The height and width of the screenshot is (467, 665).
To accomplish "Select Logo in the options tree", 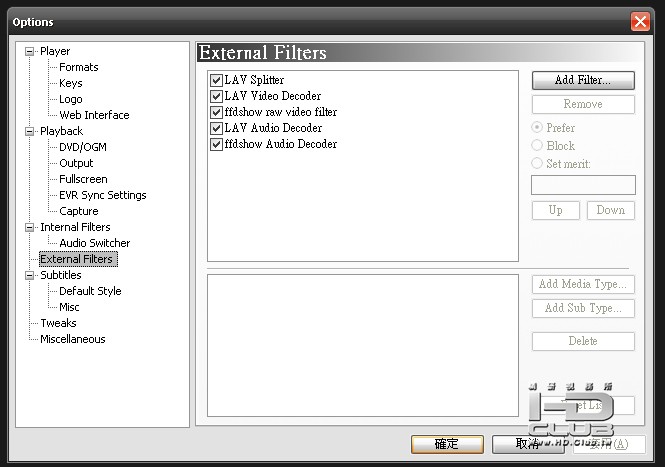I will click(70, 99).
